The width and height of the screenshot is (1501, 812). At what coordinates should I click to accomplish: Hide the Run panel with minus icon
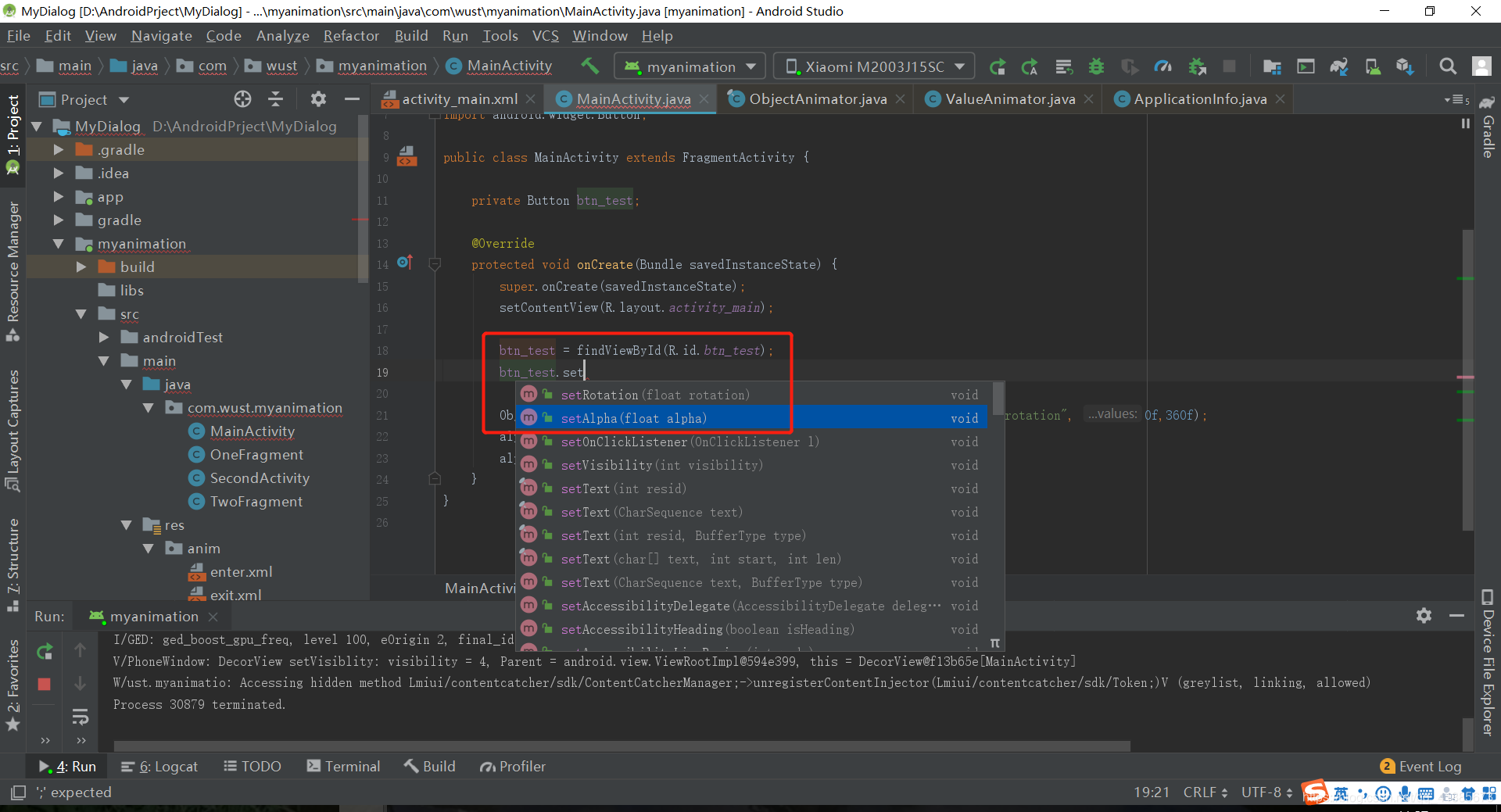(x=1456, y=616)
